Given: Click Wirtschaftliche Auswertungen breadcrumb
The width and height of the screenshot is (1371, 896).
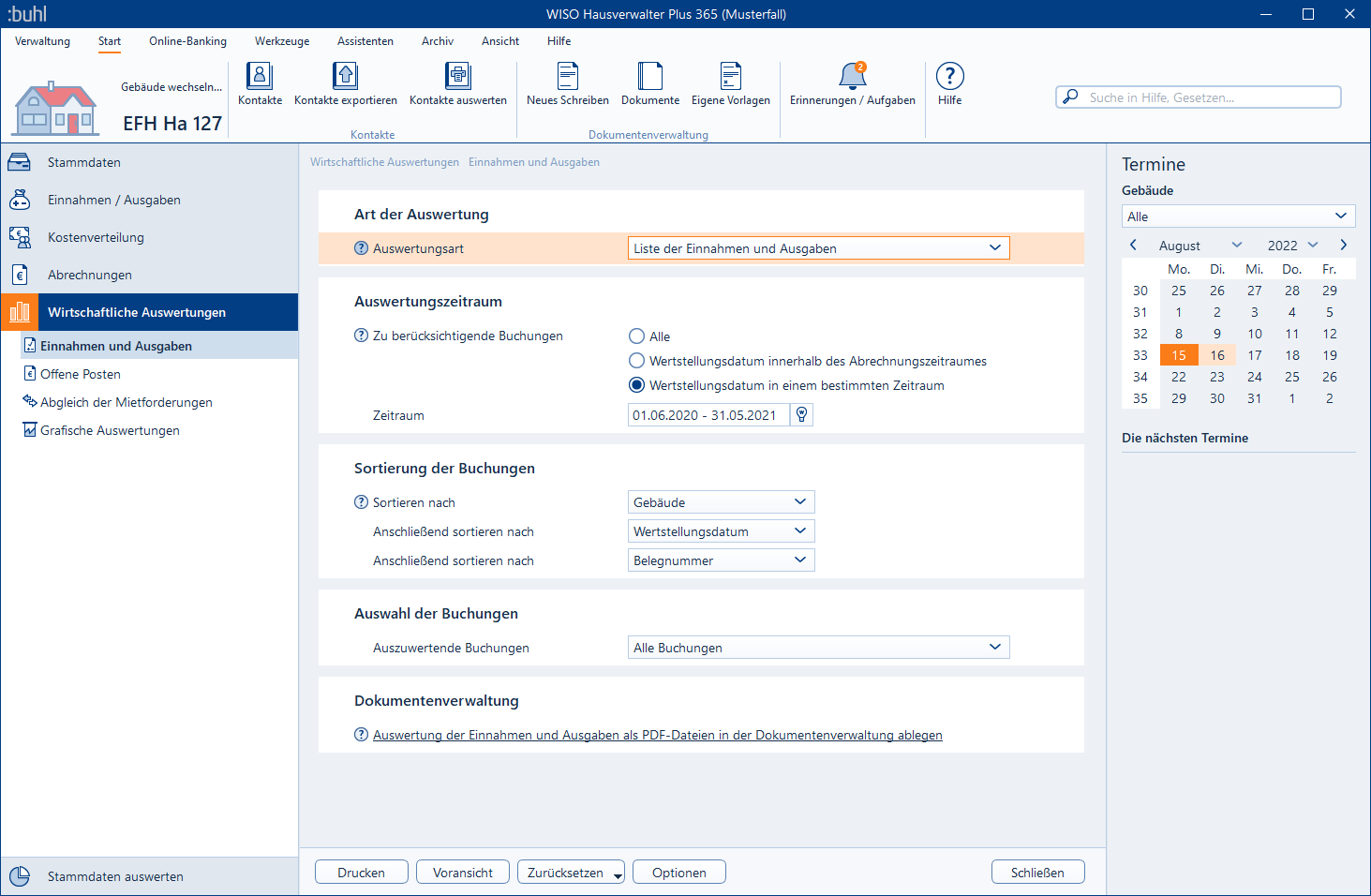Looking at the screenshot, I should pyautogui.click(x=384, y=162).
